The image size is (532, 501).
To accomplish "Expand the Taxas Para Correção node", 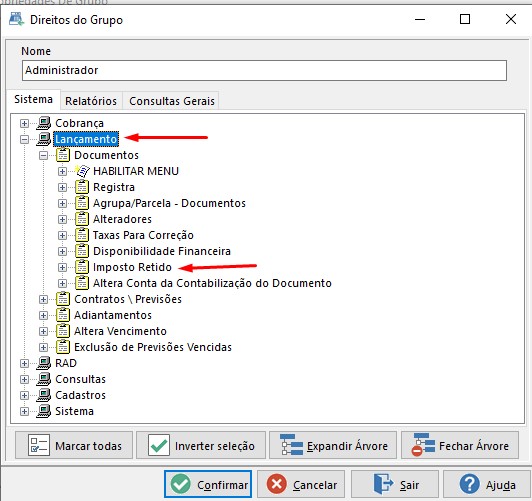I will click(x=62, y=235).
